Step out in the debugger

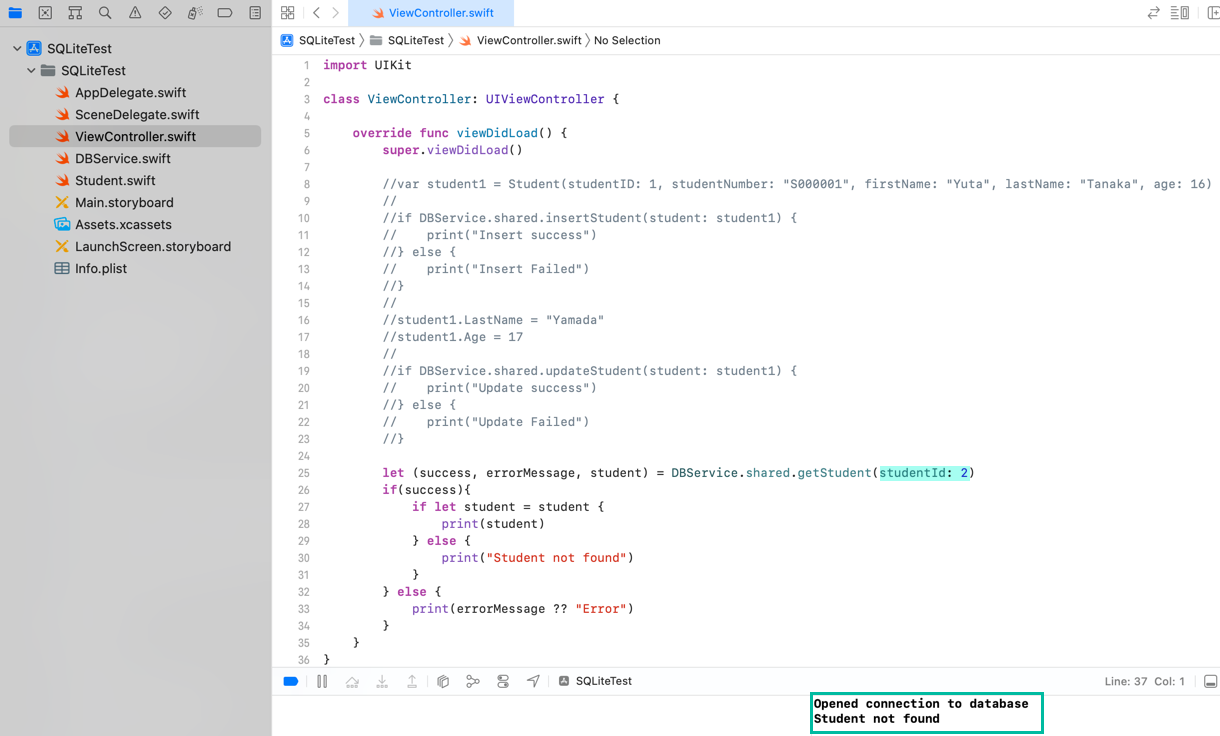coord(412,681)
